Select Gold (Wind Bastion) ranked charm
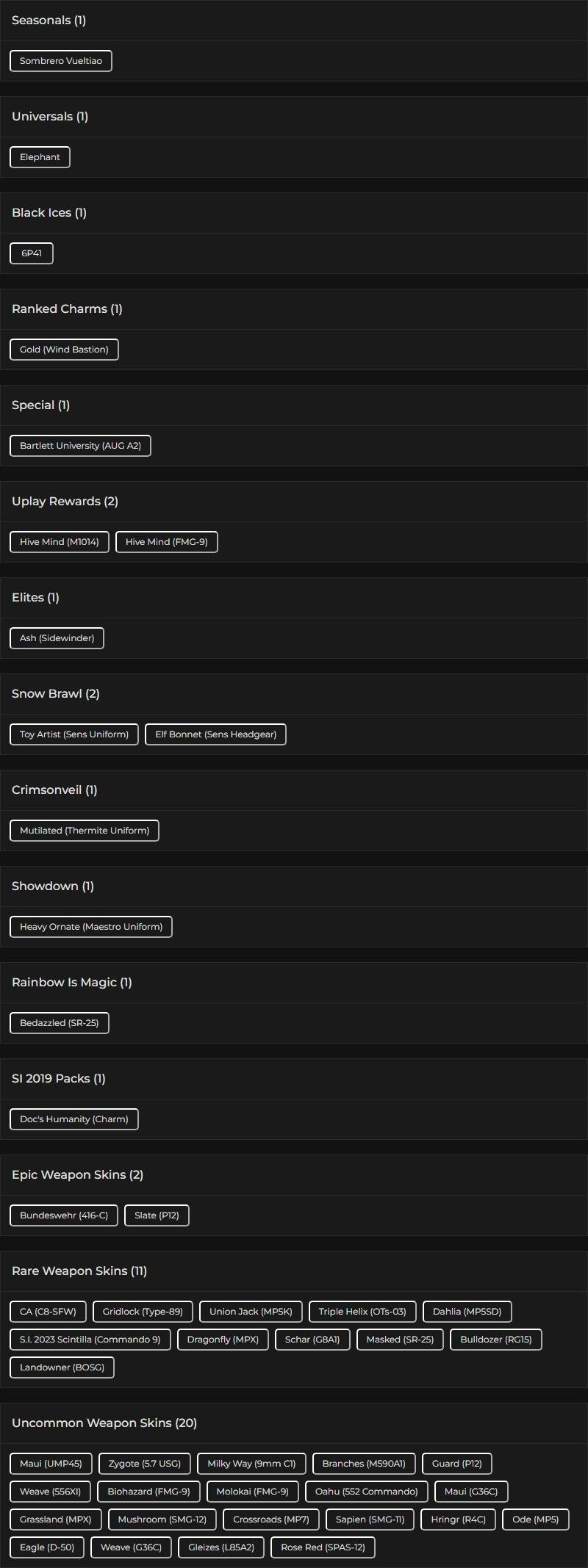The width and height of the screenshot is (588, 1568). 64,350
